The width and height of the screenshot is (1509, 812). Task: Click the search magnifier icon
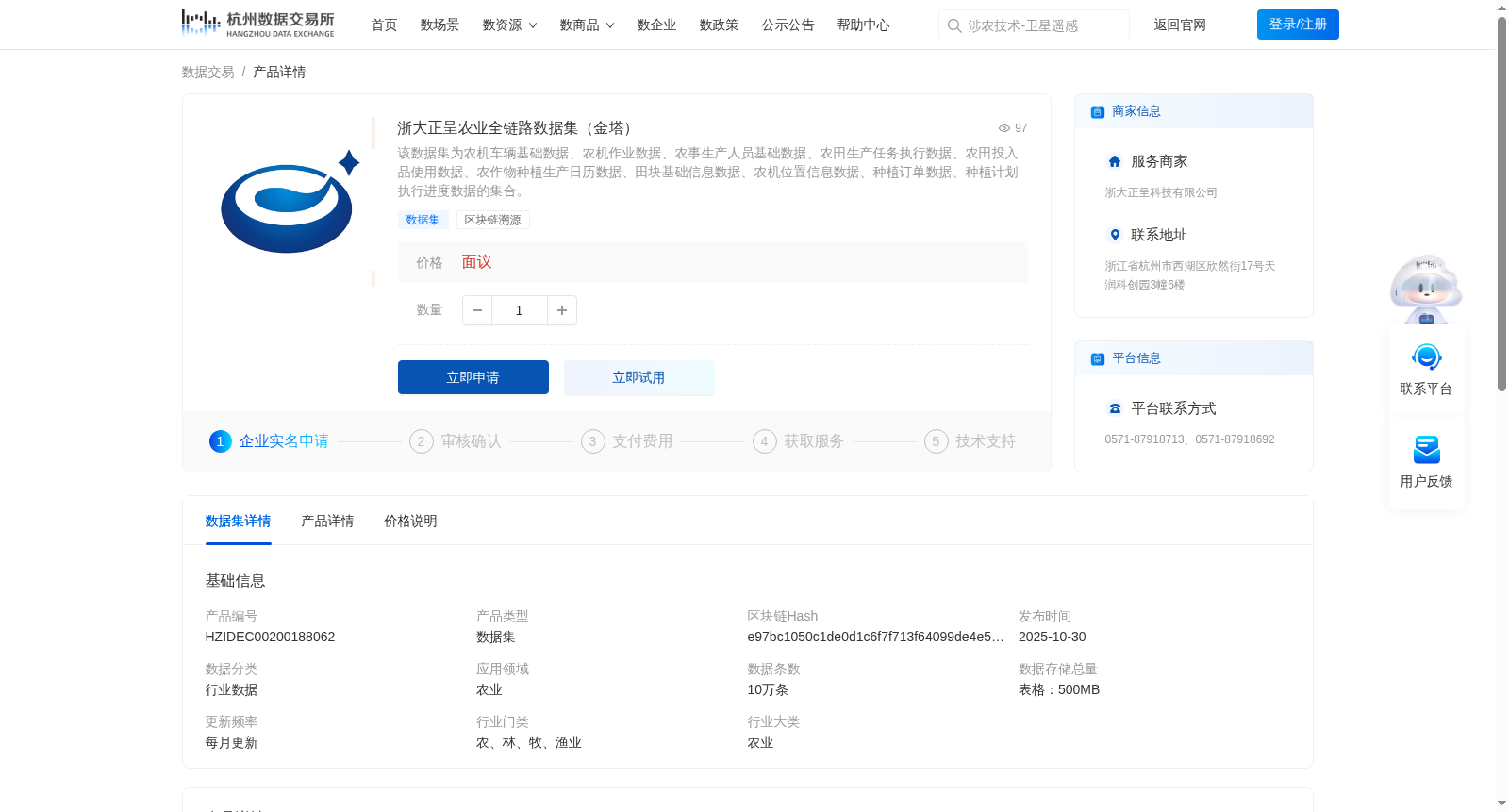[x=954, y=25]
